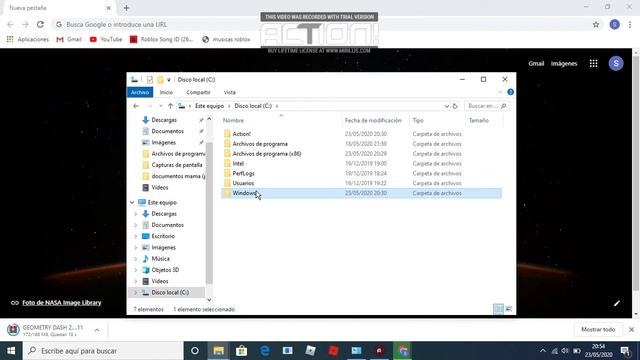Viewport: 640px width, 360px height.
Task: Open Google apps grid
Action: tap(593, 63)
